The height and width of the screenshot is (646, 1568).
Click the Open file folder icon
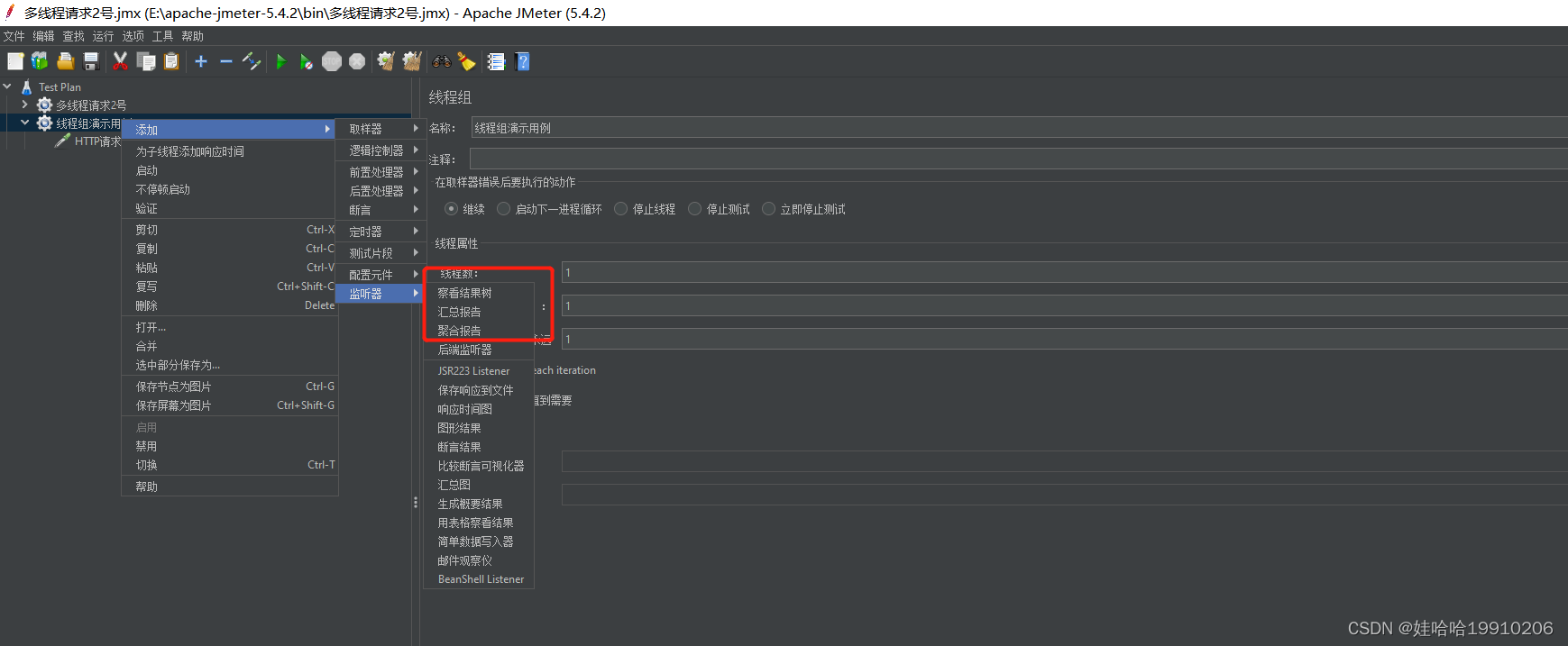tap(65, 61)
